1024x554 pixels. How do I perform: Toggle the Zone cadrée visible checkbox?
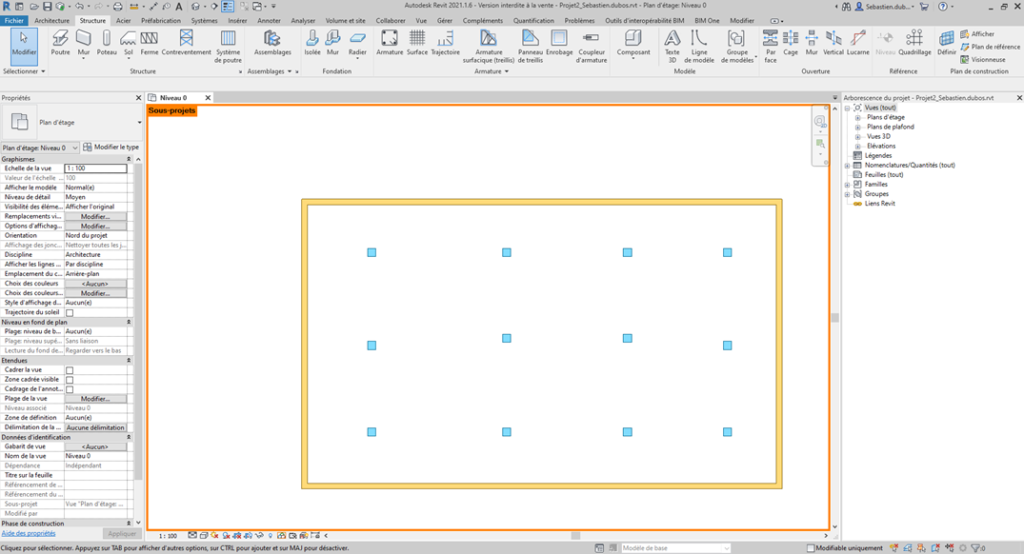click(70, 380)
